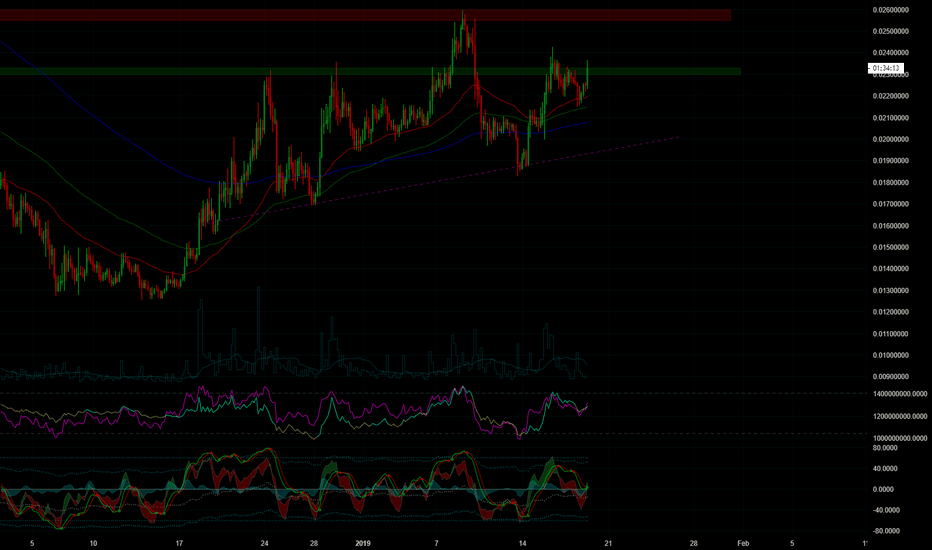This screenshot has width=932, height=550.
Task: Click the 0.01800000 price axis label
Action: tap(890, 183)
